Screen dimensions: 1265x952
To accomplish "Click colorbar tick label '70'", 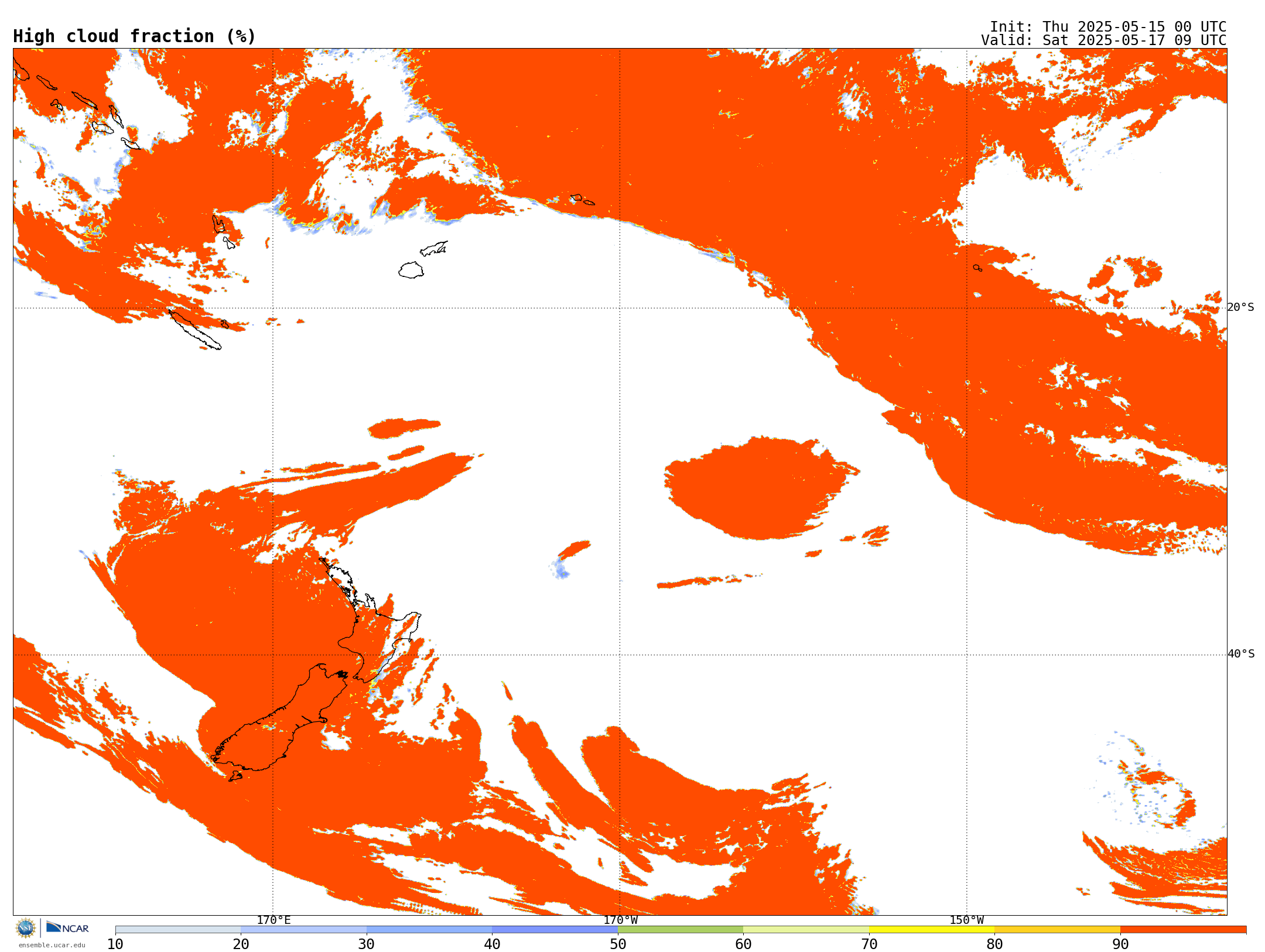I will click(869, 944).
